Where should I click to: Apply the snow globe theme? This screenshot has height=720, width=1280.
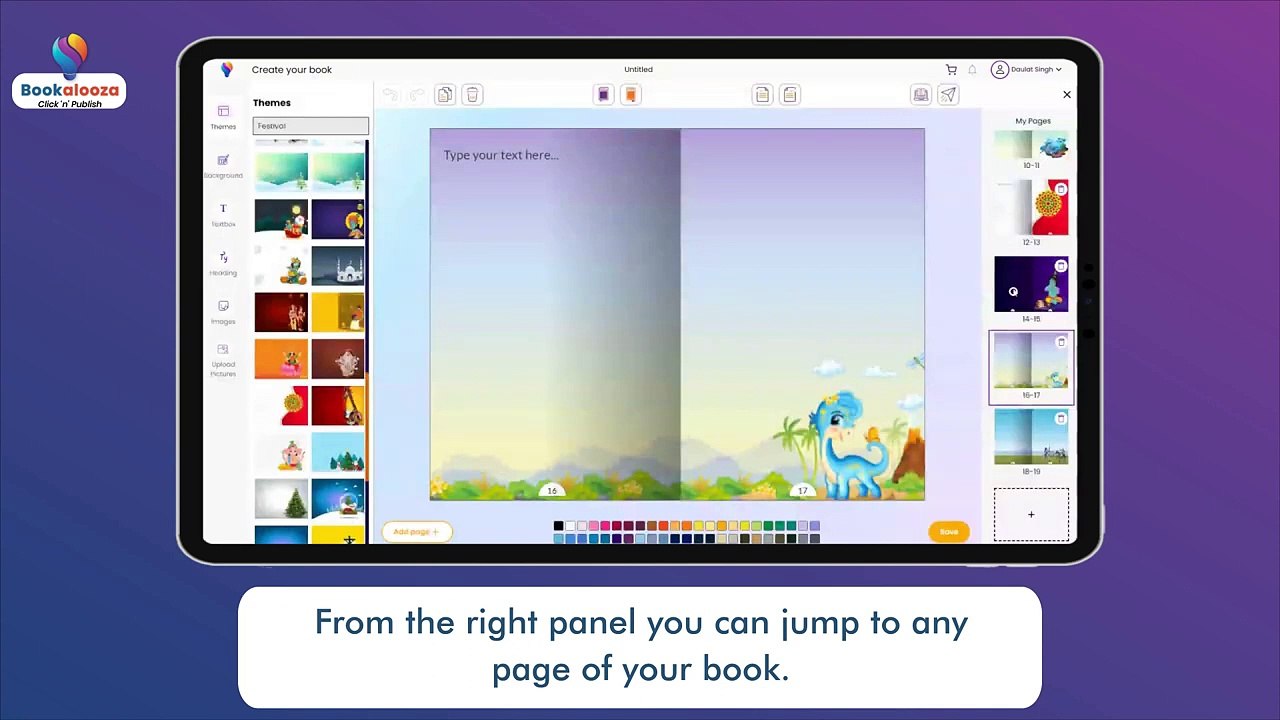coord(337,499)
